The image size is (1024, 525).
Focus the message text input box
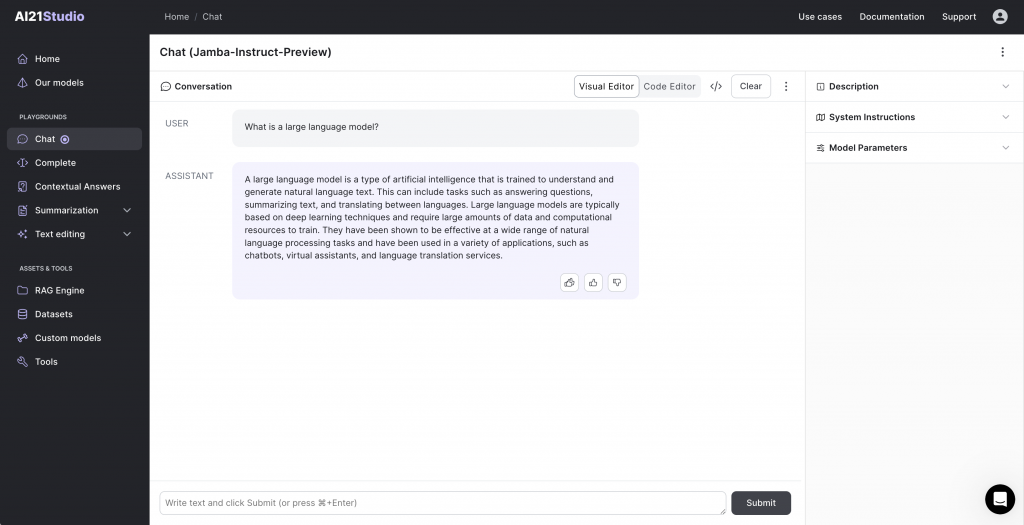pyautogui.click(x=442, y=503)
